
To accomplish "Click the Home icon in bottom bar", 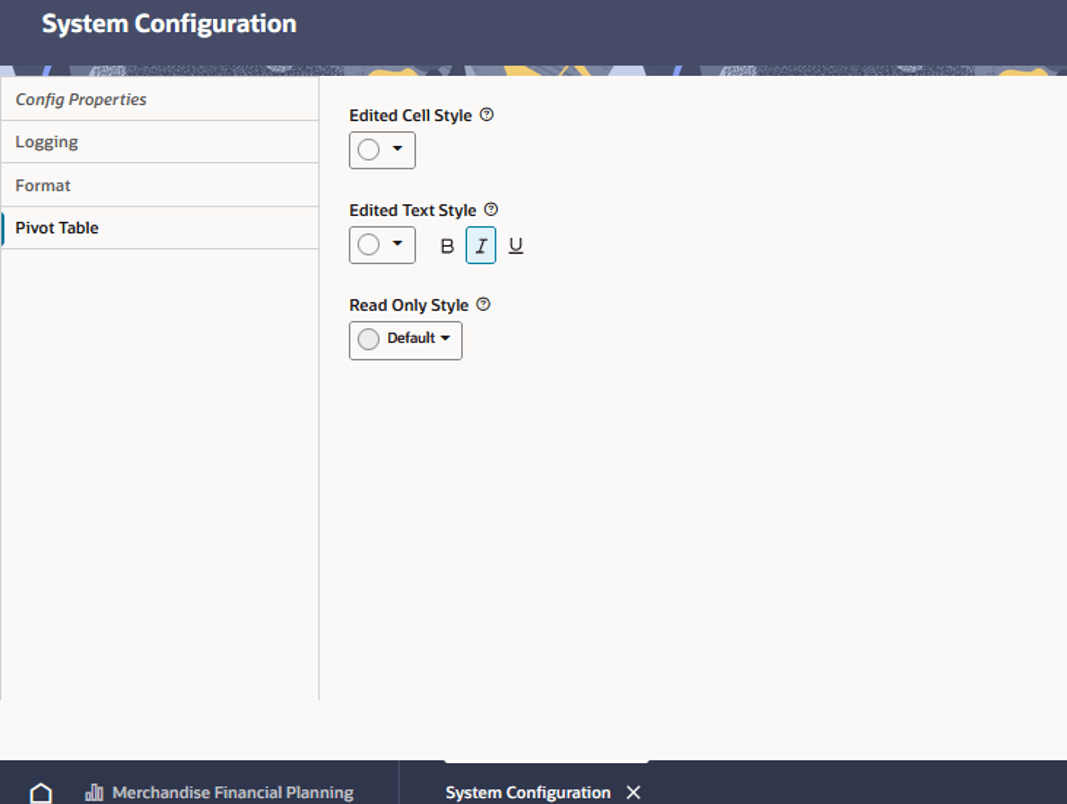I will (42, 792).
